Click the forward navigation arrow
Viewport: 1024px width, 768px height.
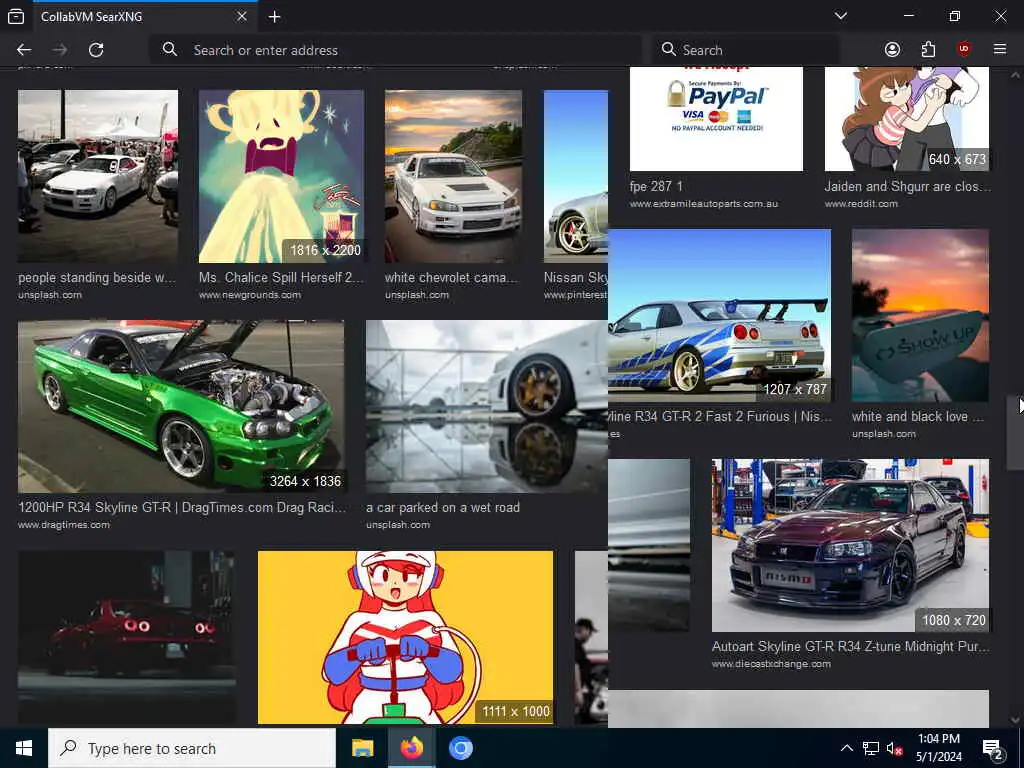pos(60,50)
